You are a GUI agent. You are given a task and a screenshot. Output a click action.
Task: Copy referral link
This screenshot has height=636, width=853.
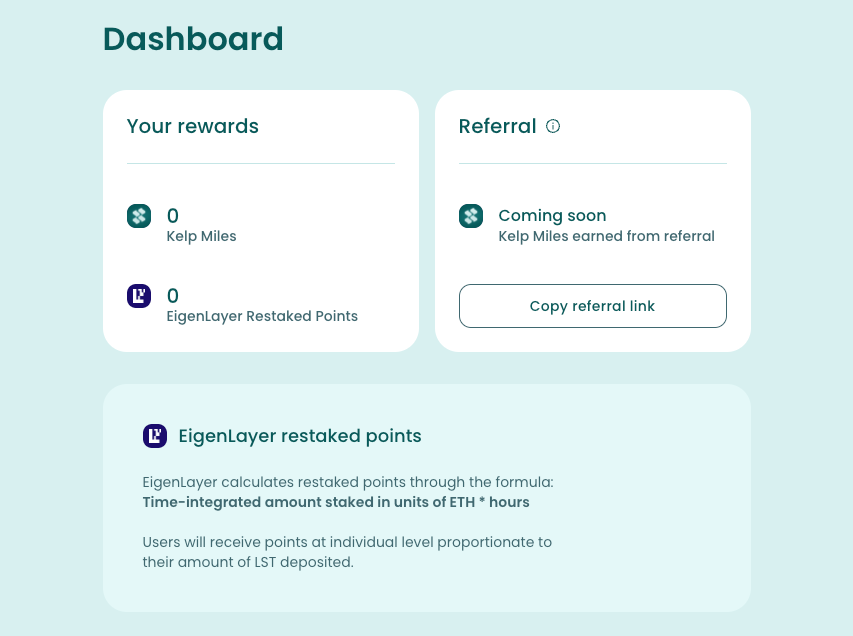(592, 306)
